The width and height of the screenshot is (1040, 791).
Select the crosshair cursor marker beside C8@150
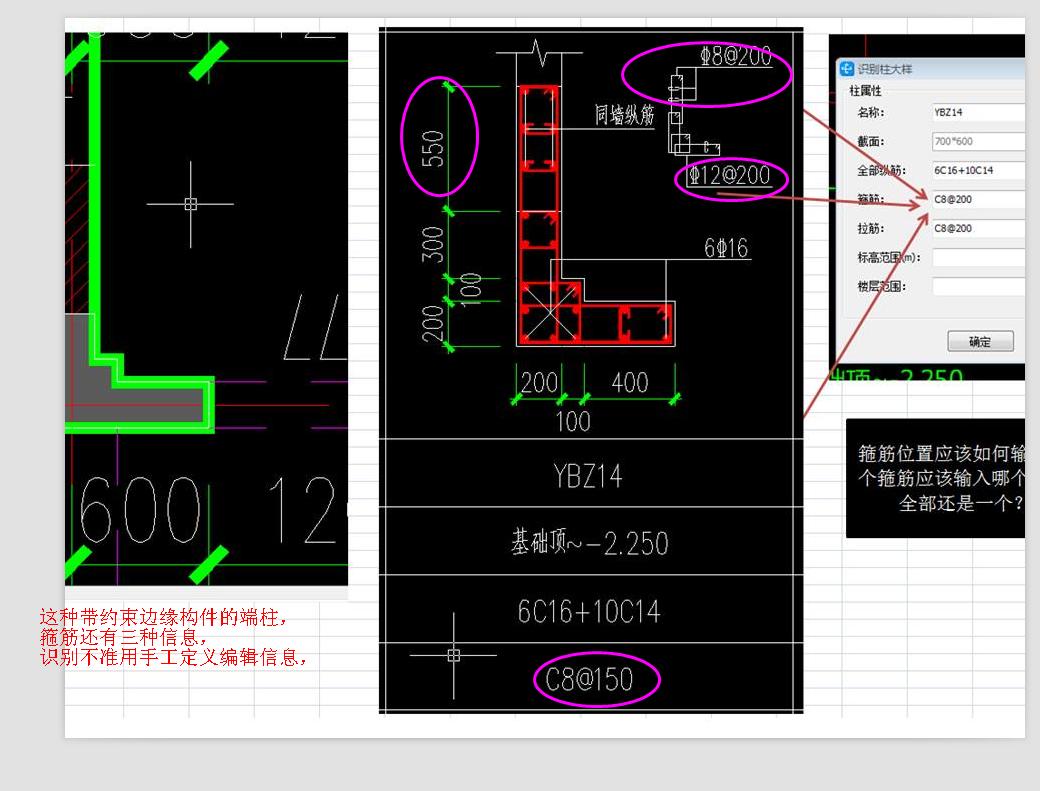pyautogui.click(x=454, y=655)
